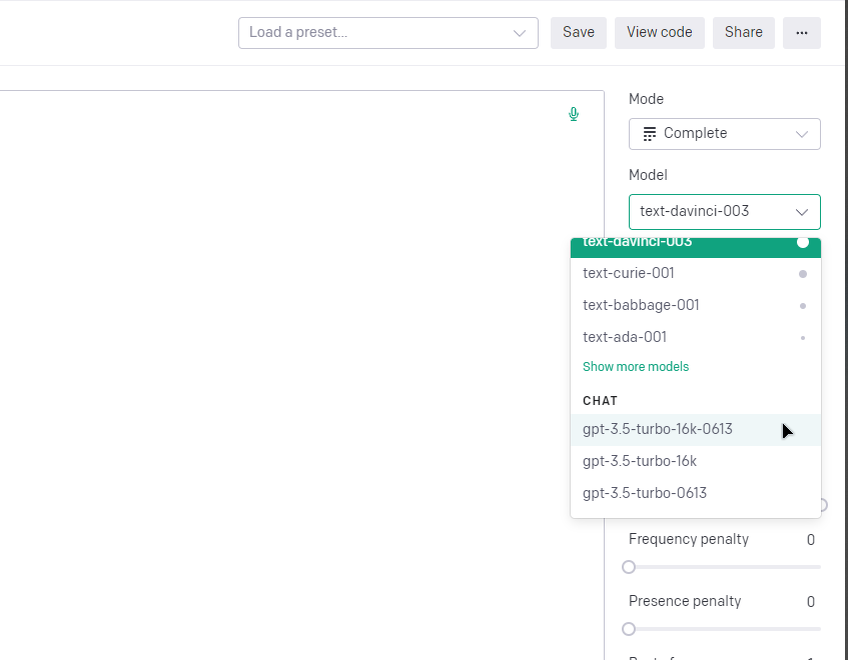Choose gpt-3.5-turbo-0613 chat model

pos(695,493)
